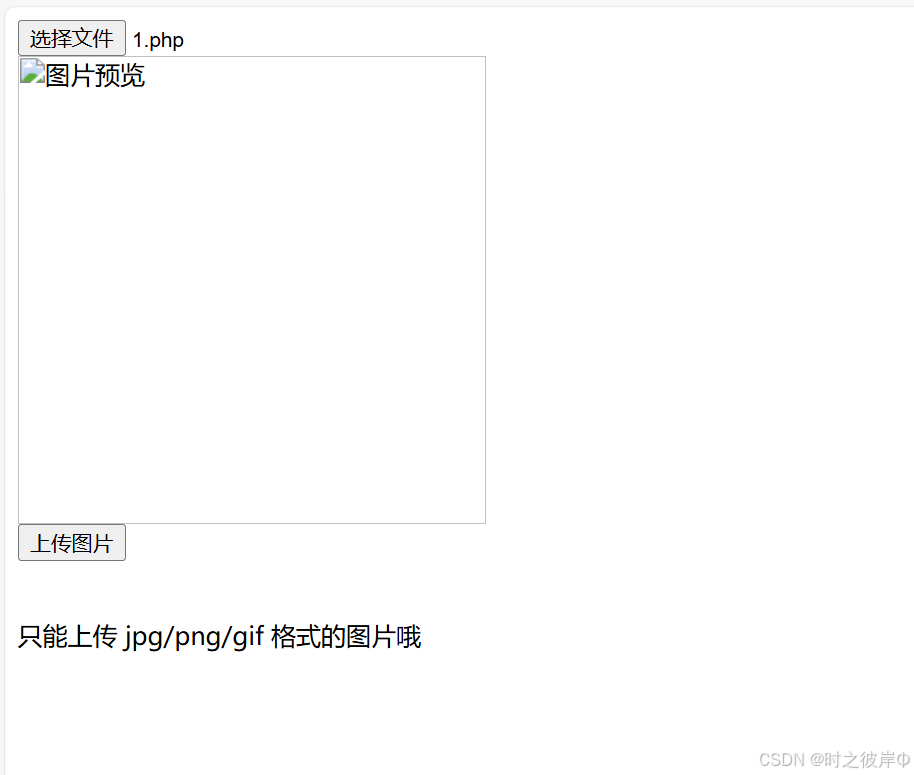Click the CSDN watermark word
The width and height of the screenshot is (914, 775).
click(782, 759)
